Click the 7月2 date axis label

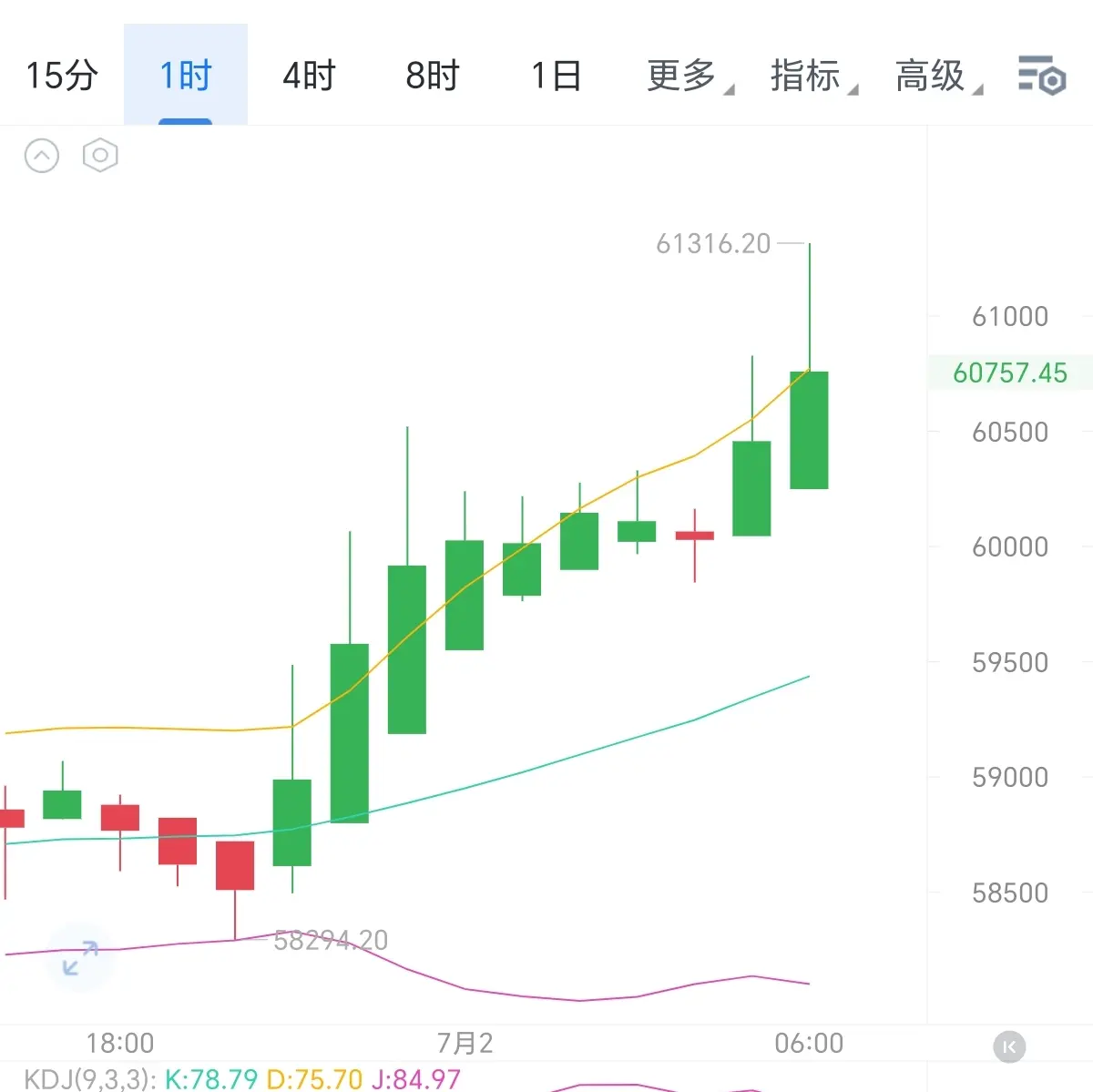(x=465, y=1043)
